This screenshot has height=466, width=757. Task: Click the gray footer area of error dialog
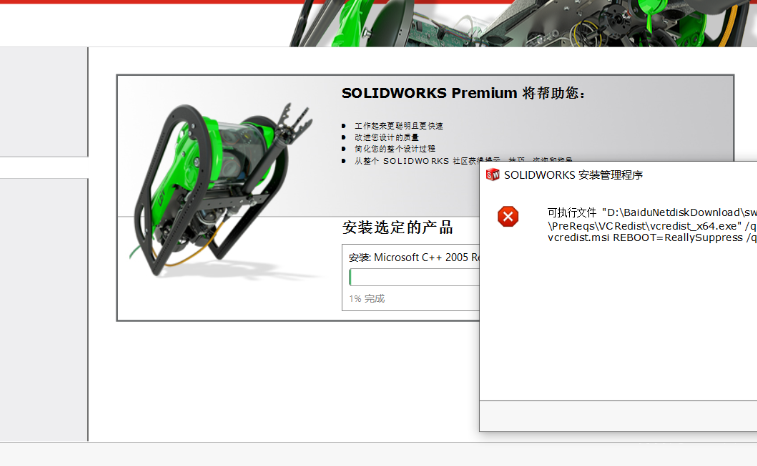click(x=618, y=415)
